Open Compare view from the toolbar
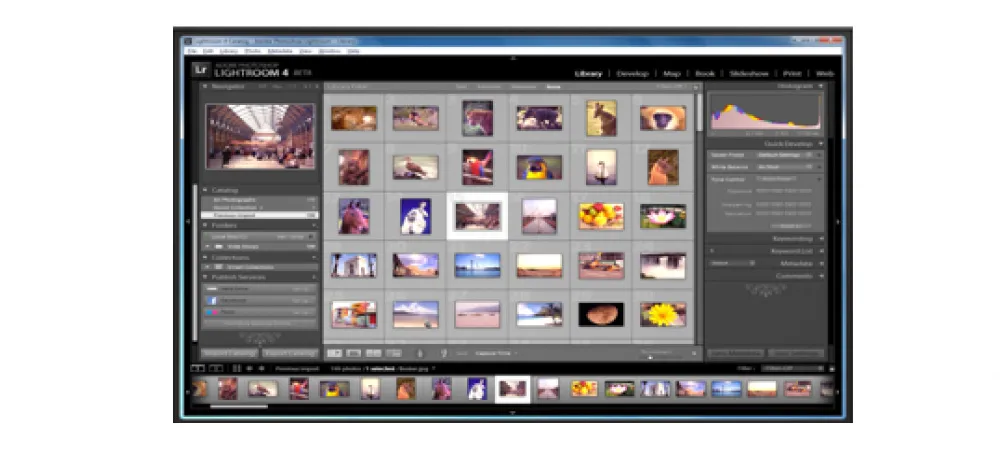Screen dimensions: 1000x450 (372, 353)
